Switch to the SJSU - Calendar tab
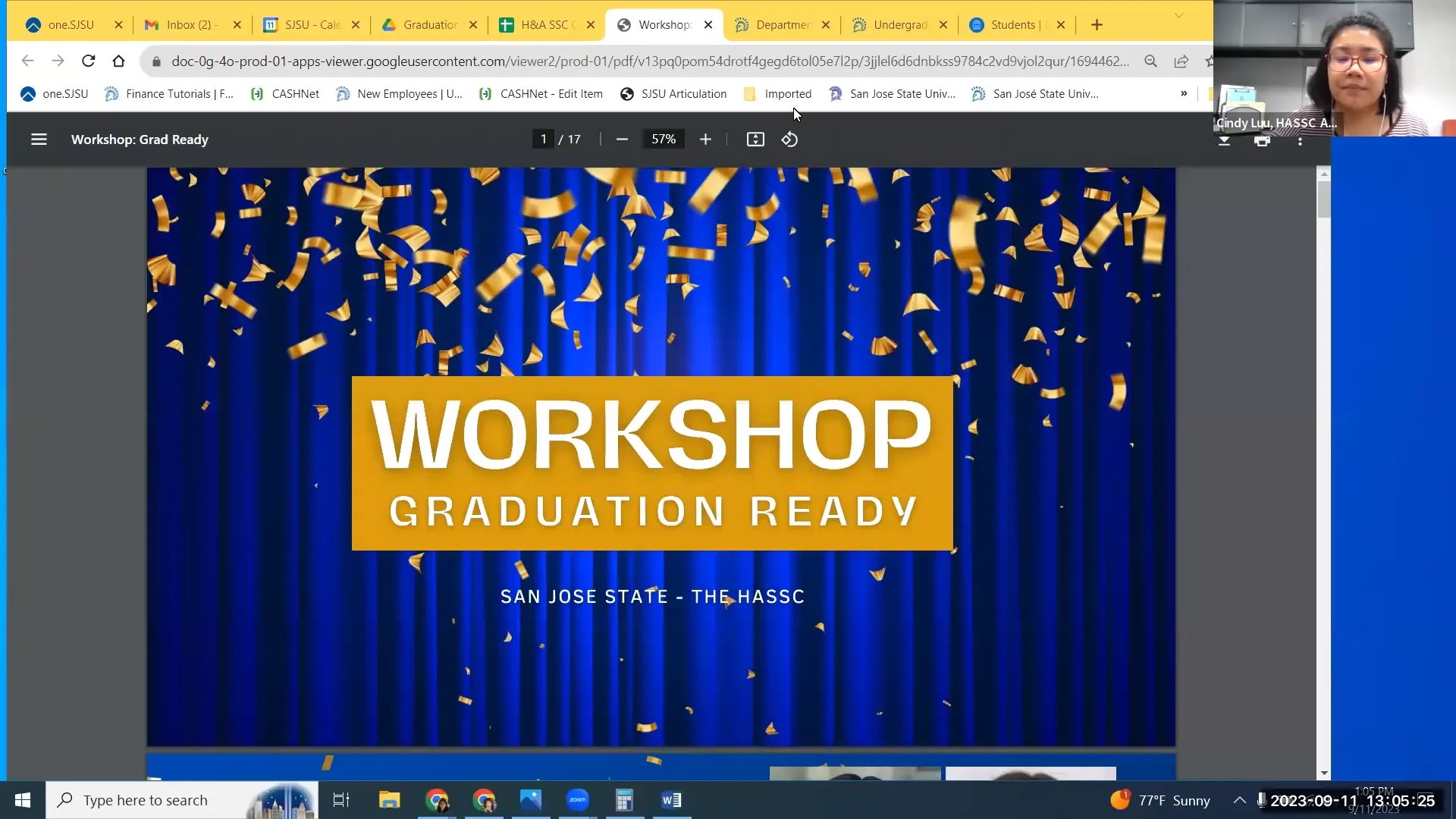This screenshot has height=819, width=1456. click(312, 25)
